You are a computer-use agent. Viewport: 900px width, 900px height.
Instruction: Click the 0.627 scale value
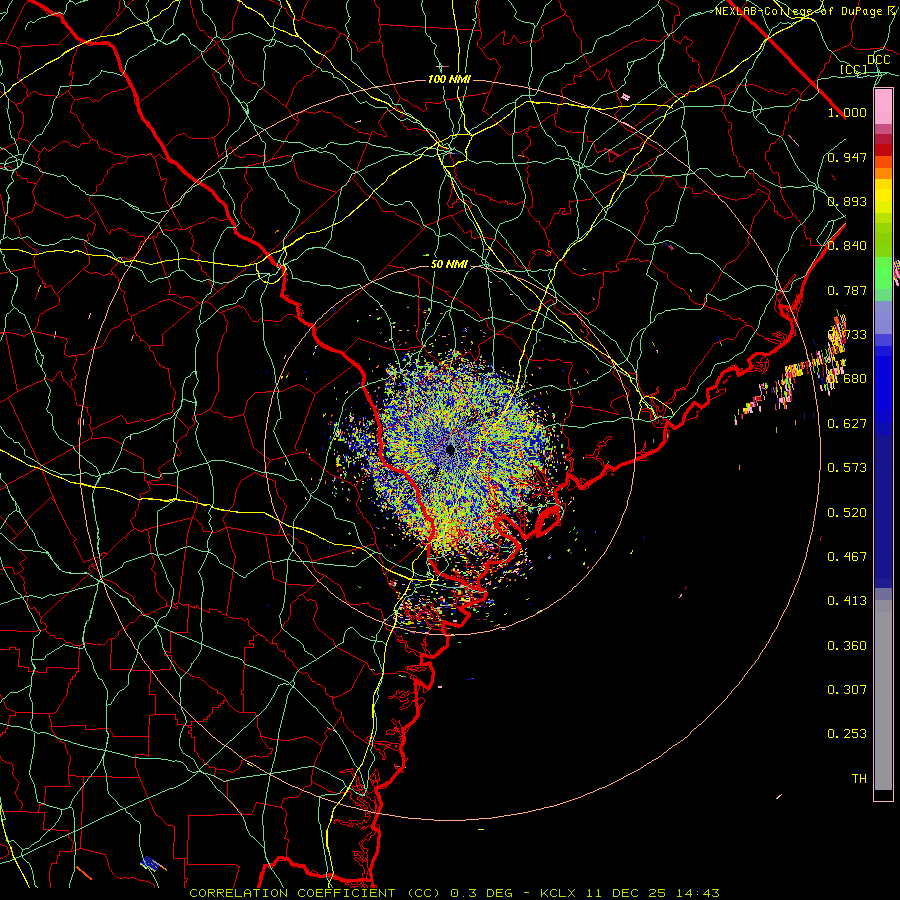tap(847, 424)
